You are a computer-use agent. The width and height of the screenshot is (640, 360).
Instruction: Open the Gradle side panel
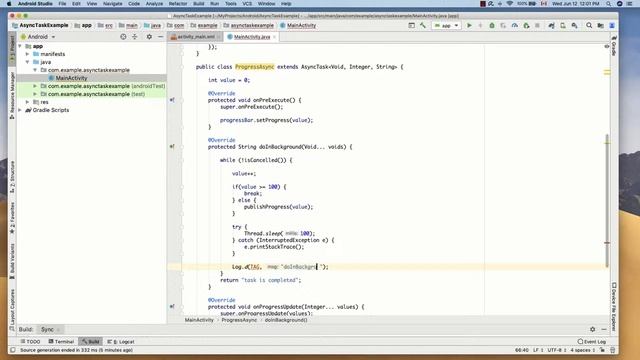coord(613,45)
